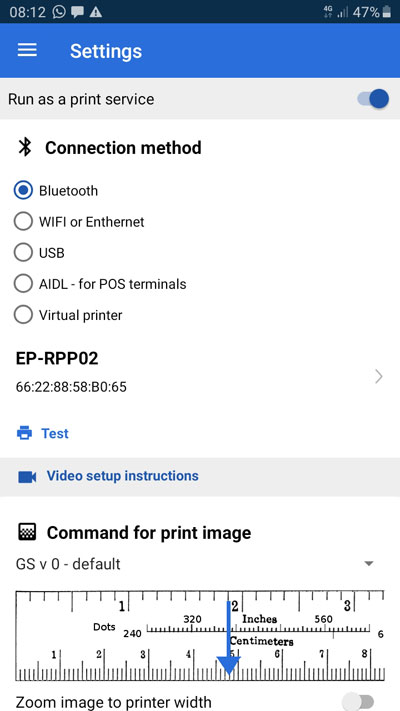Open Video setup instructions link
The width and height of the screenshot is (400, 711).
click(122, 476)
